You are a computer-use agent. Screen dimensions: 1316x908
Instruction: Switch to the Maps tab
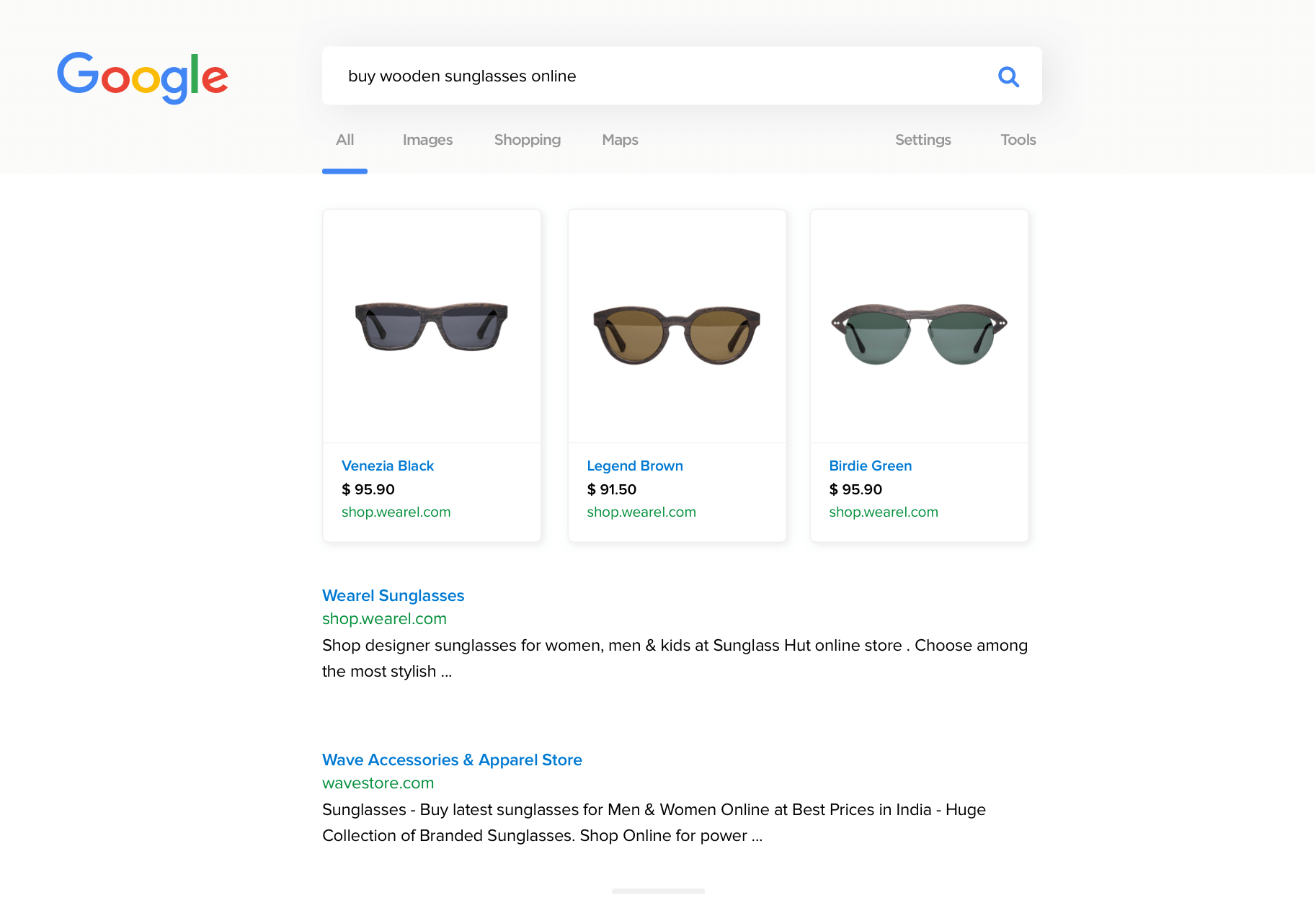(x=620, y=140)
